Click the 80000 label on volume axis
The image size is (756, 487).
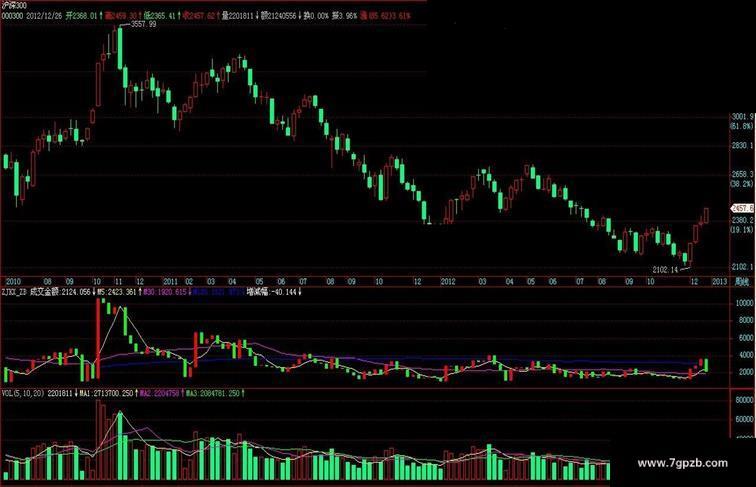(x=744, y=400)
